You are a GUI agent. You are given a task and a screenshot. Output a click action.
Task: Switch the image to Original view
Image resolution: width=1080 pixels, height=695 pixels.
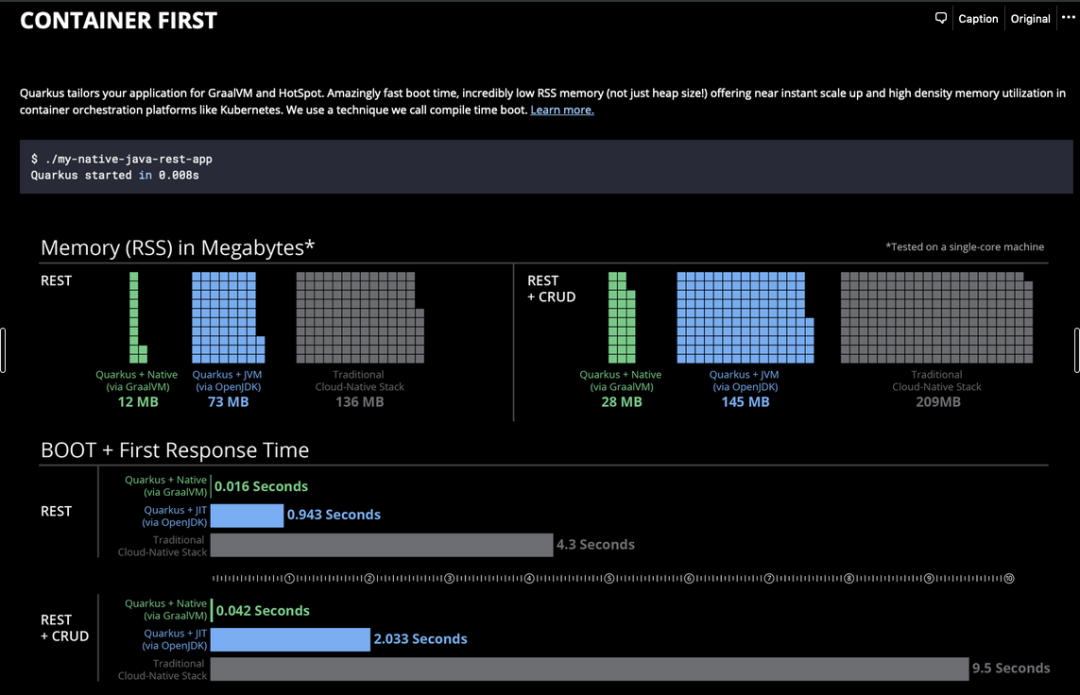click(x=1030, y=18)
